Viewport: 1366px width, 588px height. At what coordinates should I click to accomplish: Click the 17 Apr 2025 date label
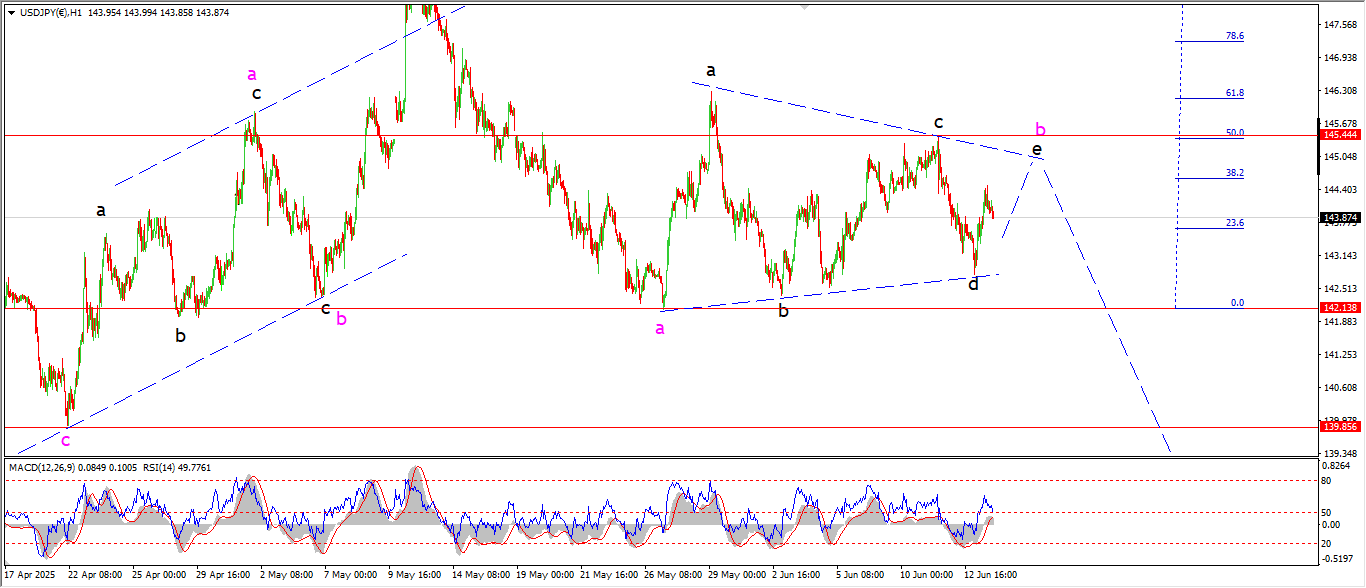pyautogui.click(x=31, y=575)
